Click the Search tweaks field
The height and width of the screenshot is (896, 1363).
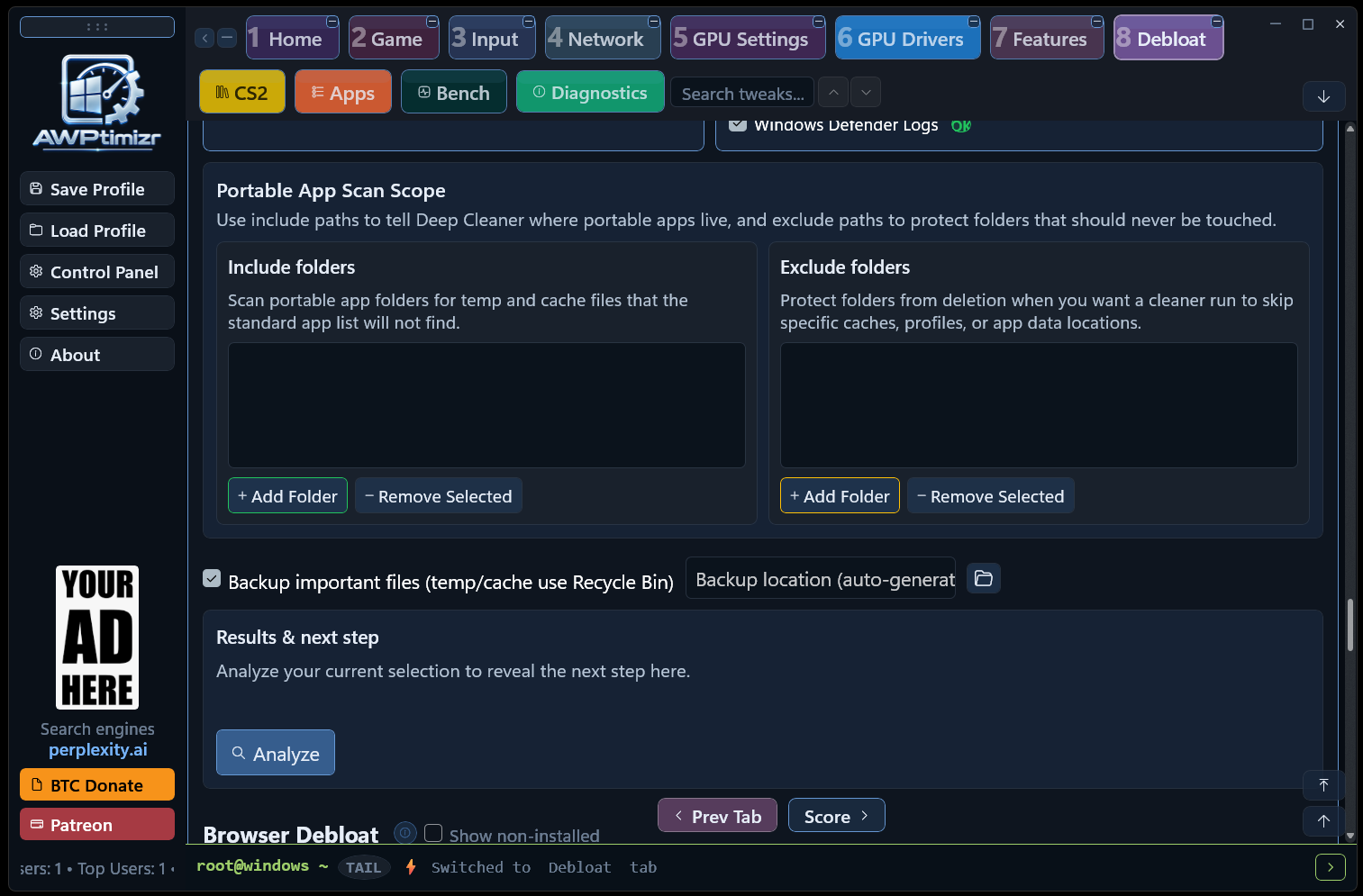point(742,92)
